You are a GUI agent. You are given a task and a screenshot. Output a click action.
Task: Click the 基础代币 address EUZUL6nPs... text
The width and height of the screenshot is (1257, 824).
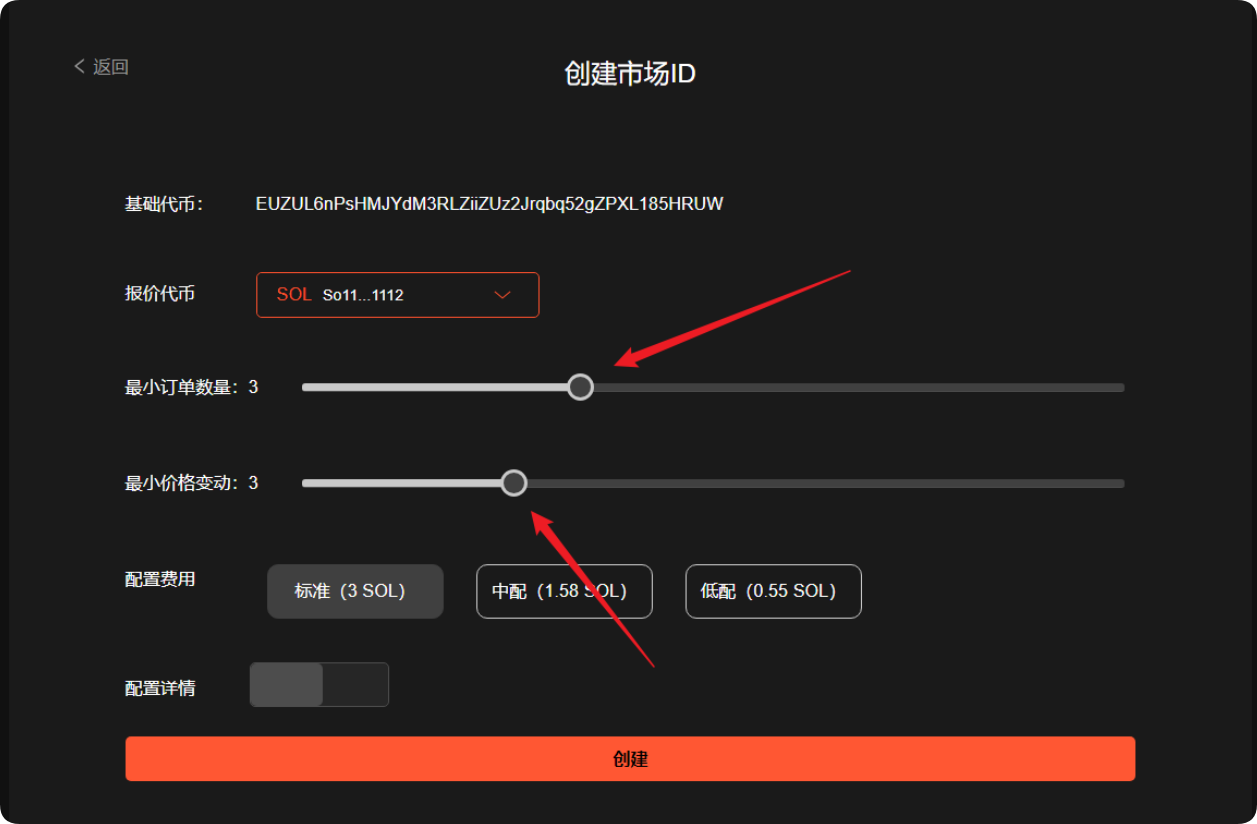(489, 204)
